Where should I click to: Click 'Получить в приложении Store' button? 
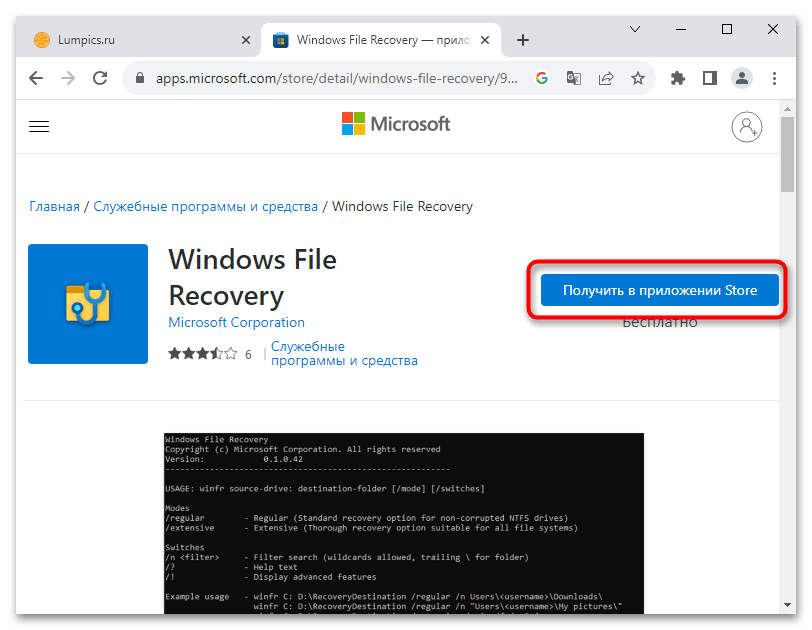(x=659, y=290)
